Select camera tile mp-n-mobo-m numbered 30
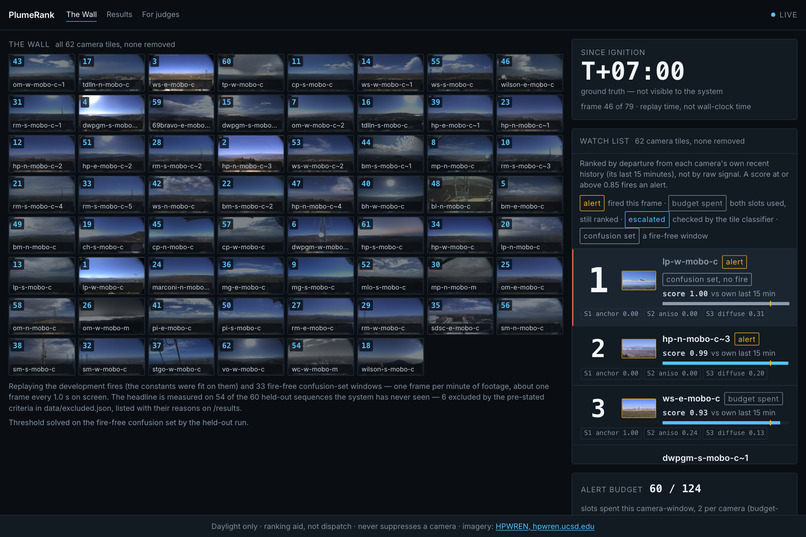Screen dimensions: 806x537 [460, 275]
